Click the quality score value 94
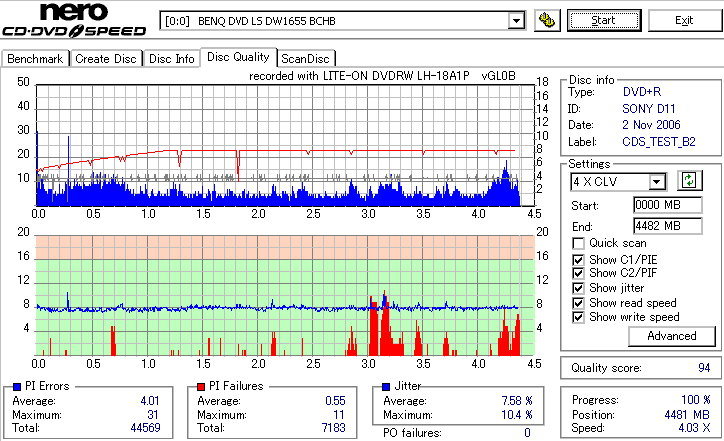The width and height of the screenshot is (724, 441). pyautogui.click(x=704, y=368)
